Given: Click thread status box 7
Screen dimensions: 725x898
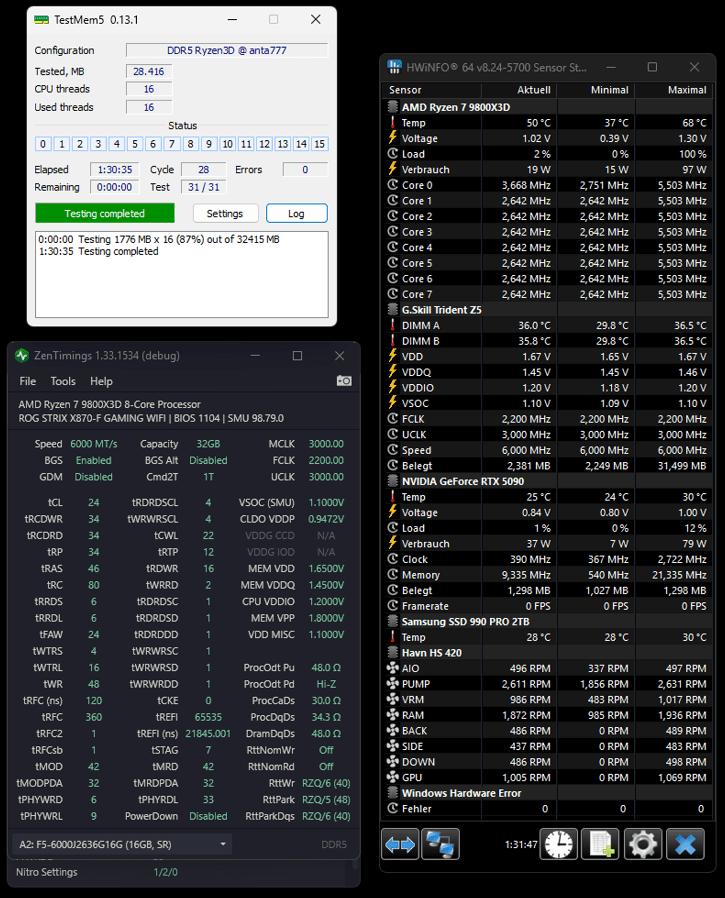Looking at the screenshot, I should [x=172, y=144].
